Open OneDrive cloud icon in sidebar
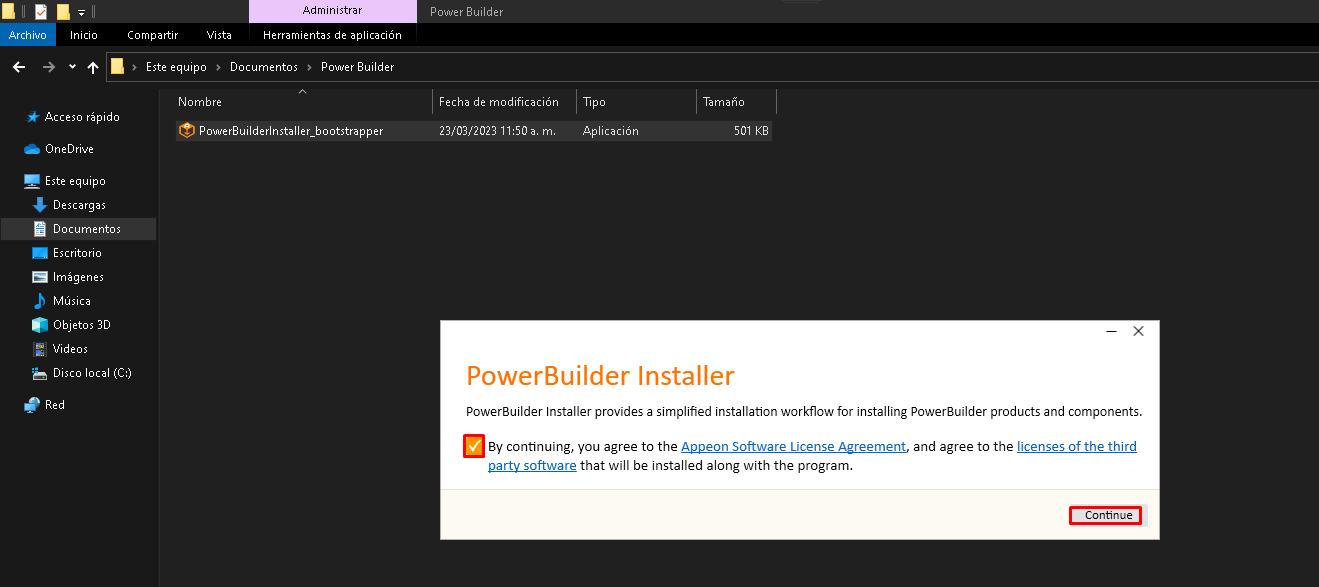The width and height of the screenshot is (1319, 587). pyautogui.click(x=32, y=149)
